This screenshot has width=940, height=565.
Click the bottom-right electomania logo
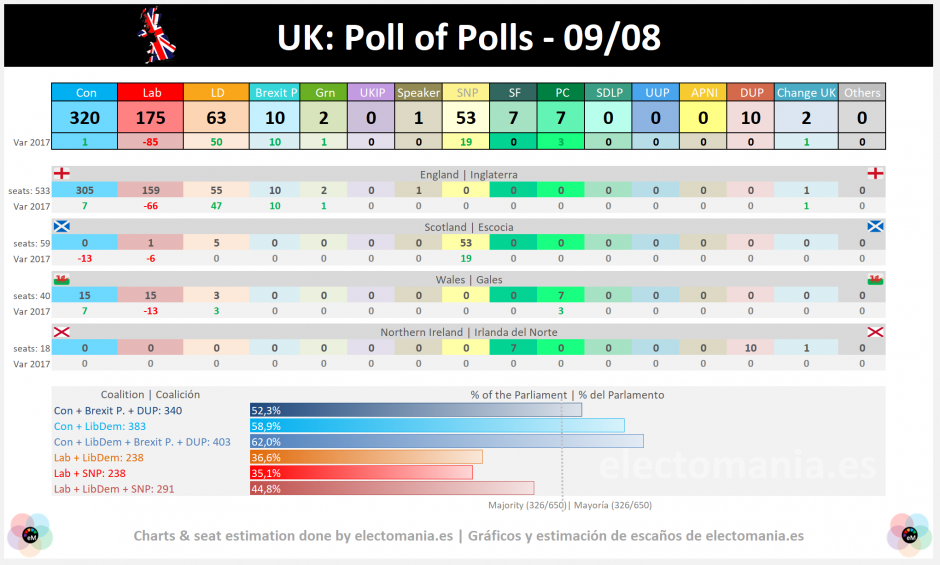tap(909, 534)
